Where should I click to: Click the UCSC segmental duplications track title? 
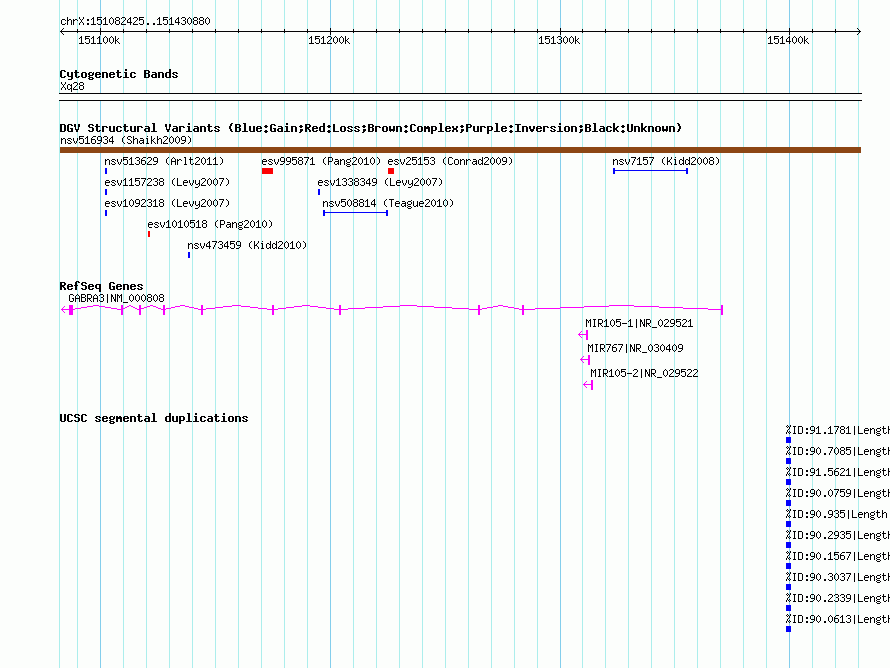154,418
